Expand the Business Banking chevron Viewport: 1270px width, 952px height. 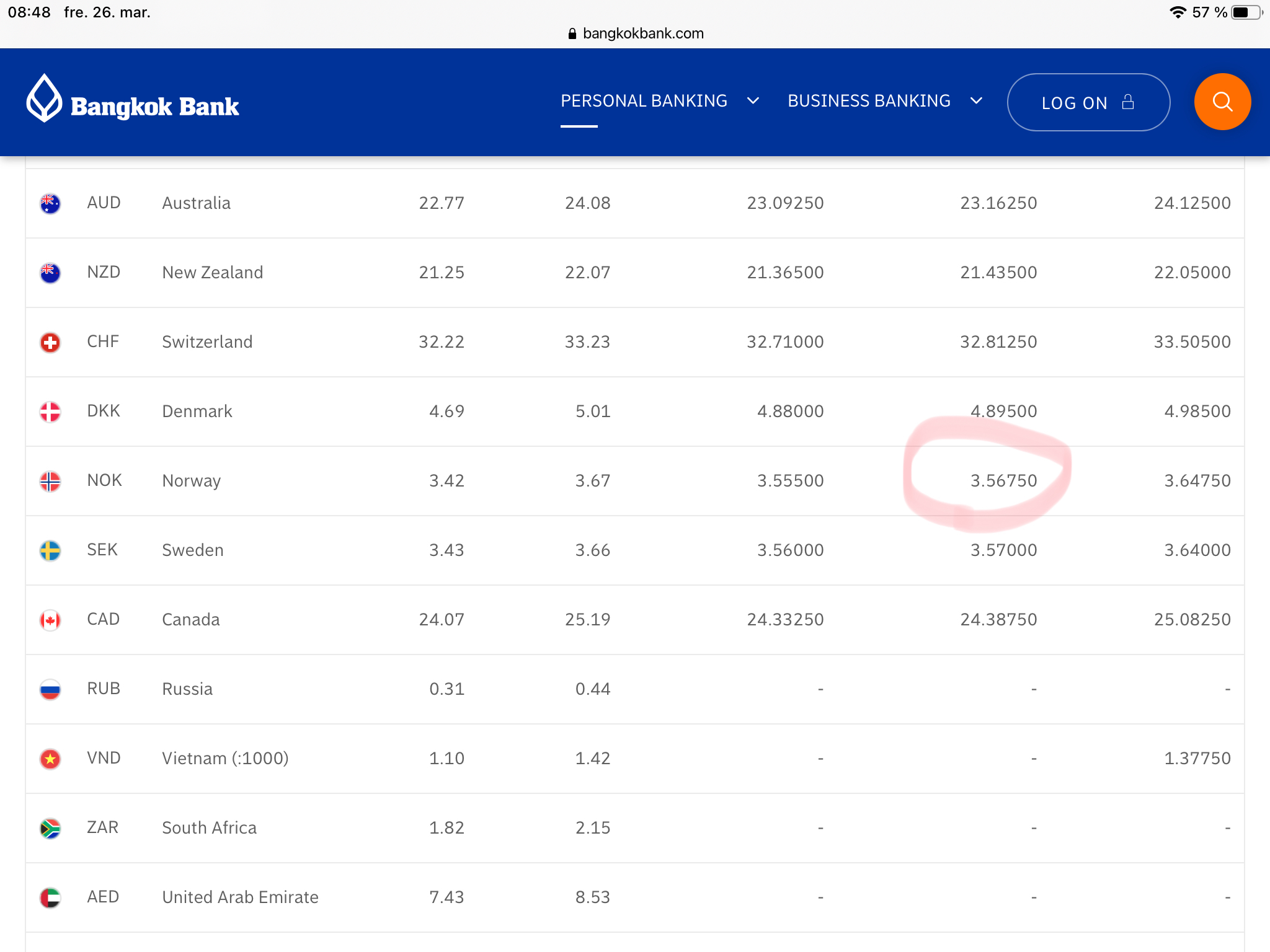pos(976,101)
